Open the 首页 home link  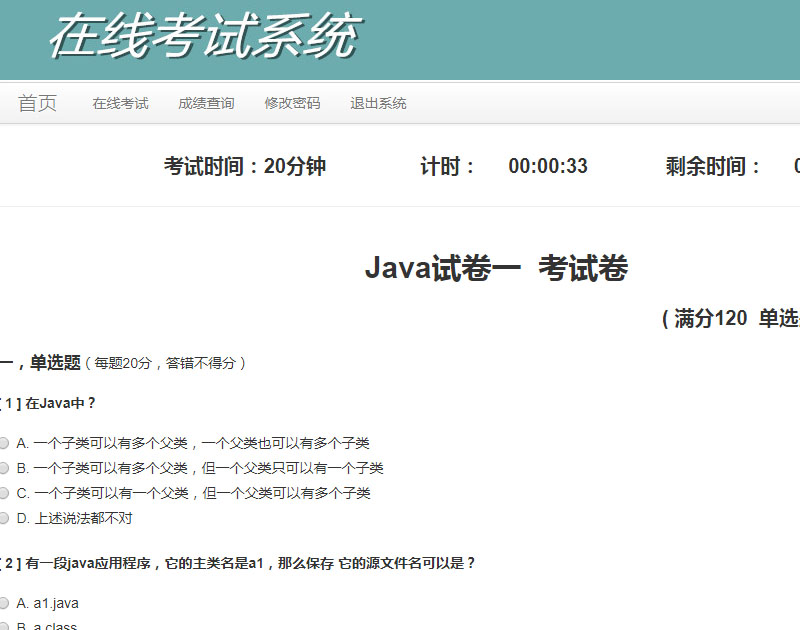tap(37, 104)
